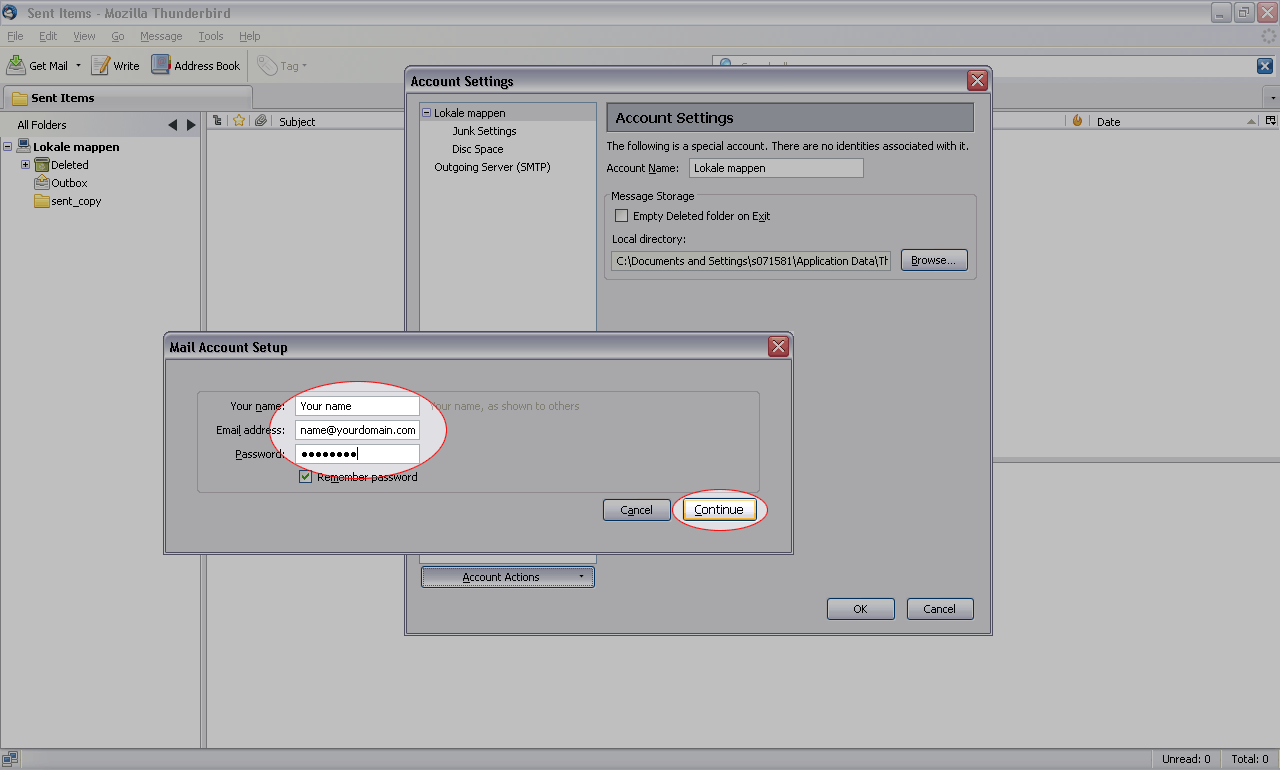
Task: Click the attachment paperclip column icon
Action: click(260, 121)
